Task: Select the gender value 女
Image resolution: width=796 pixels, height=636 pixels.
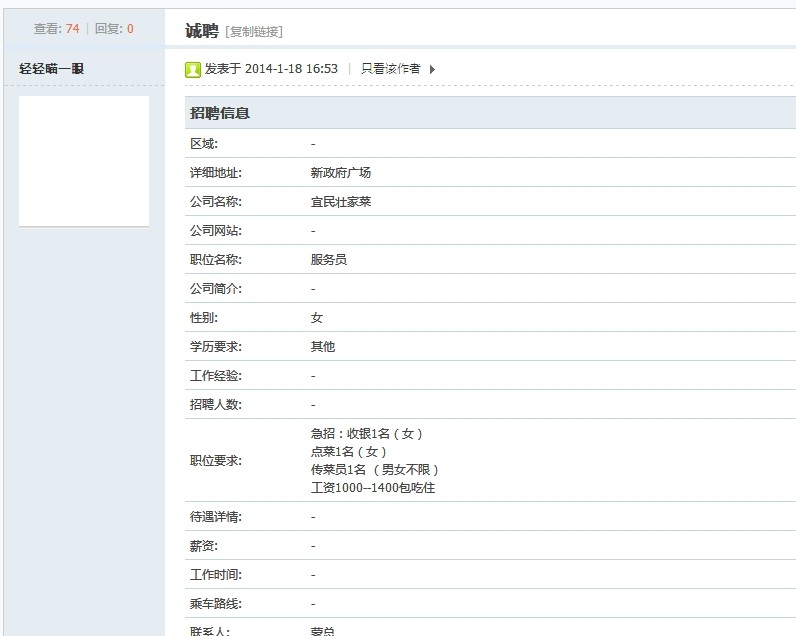Action: pyautogui.click(x=317, y=318)
